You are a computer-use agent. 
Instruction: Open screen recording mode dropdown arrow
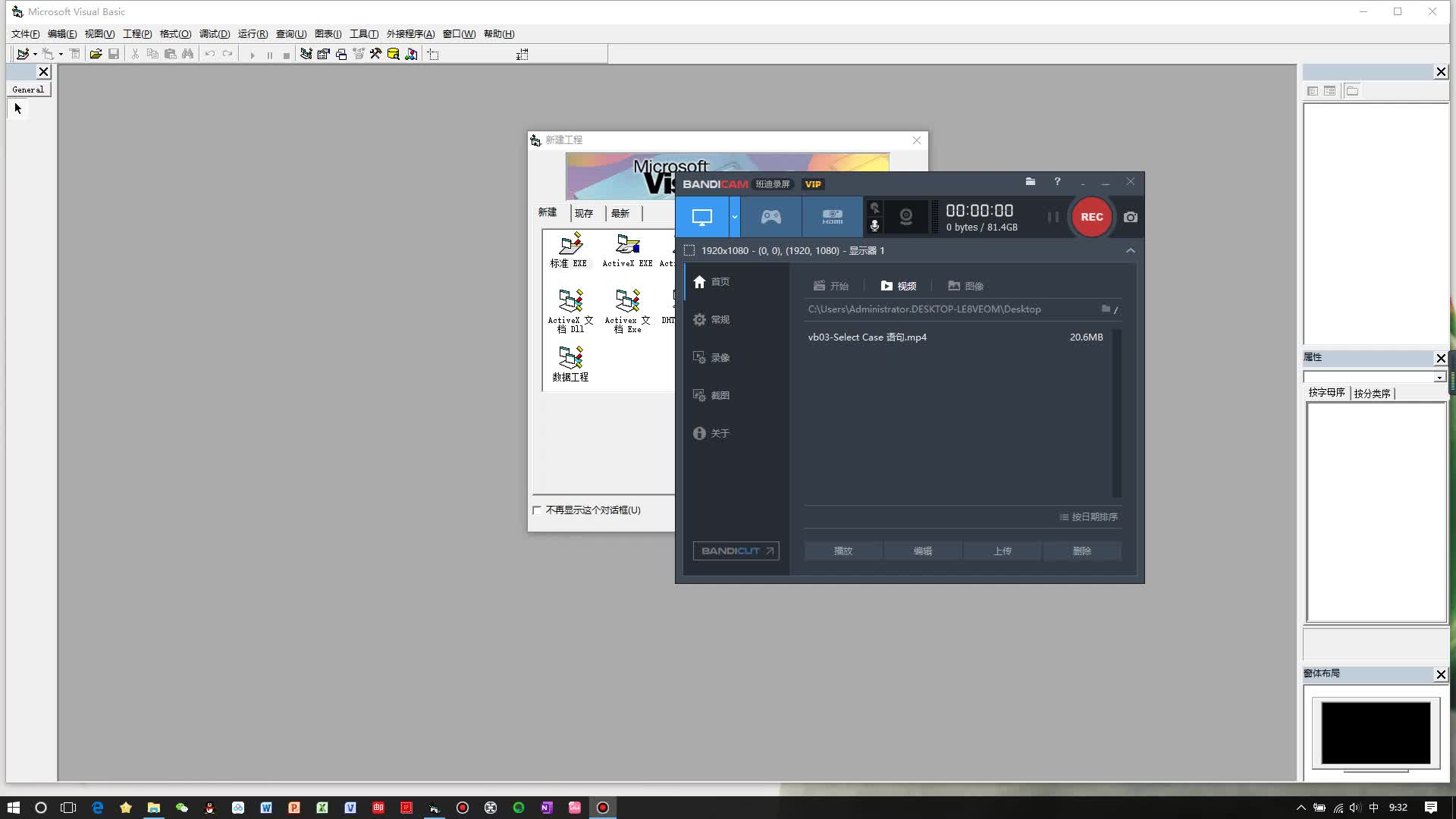(x=734, y=217)
